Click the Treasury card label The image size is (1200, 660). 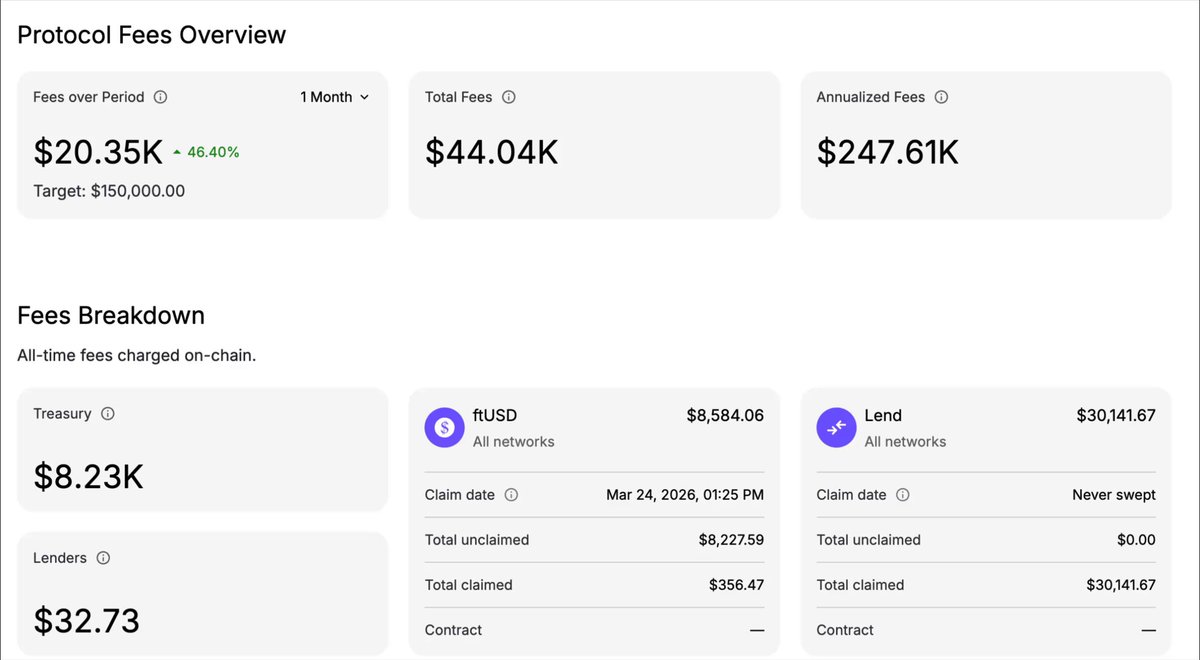[62, 413]
